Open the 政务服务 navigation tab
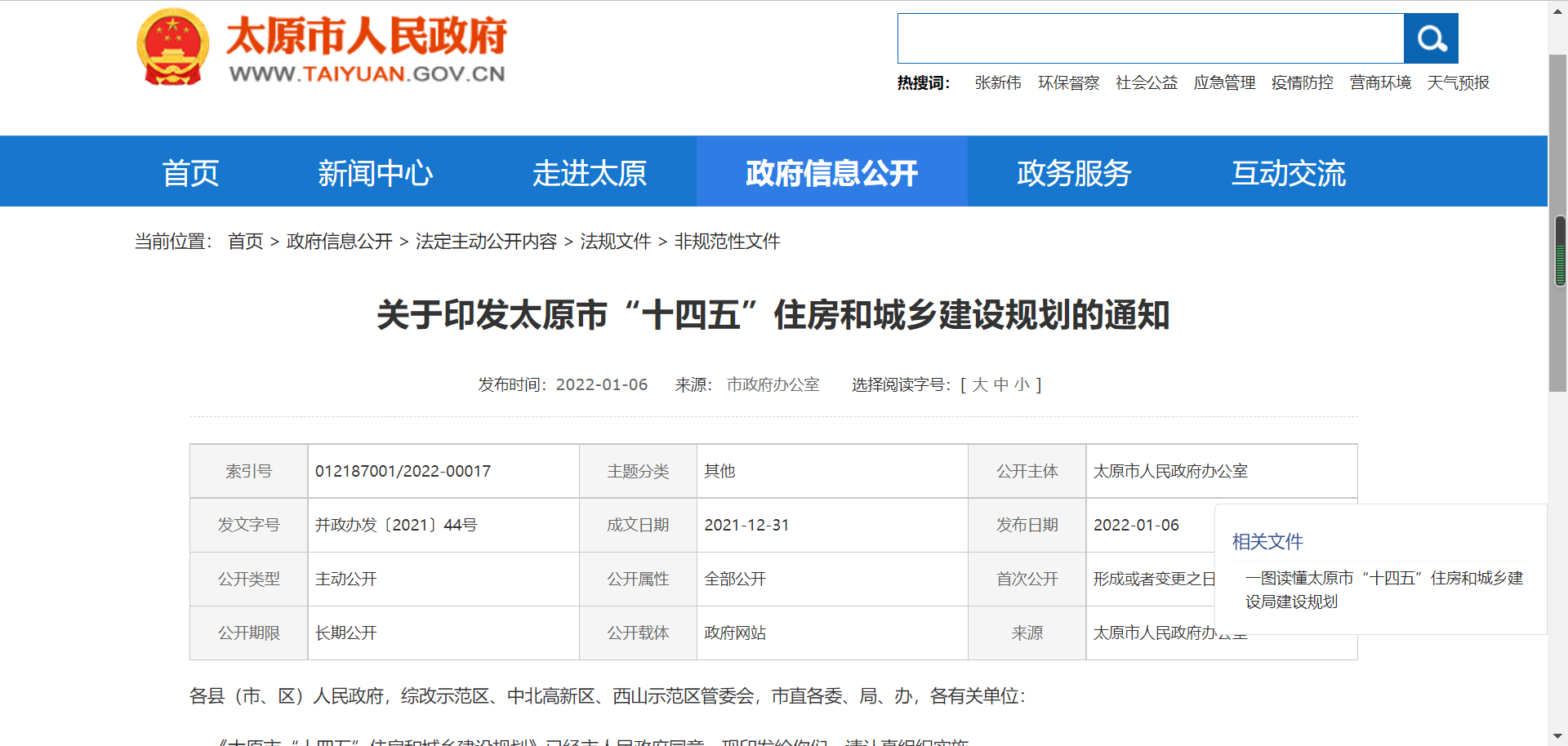 [x=1073, y=173]
